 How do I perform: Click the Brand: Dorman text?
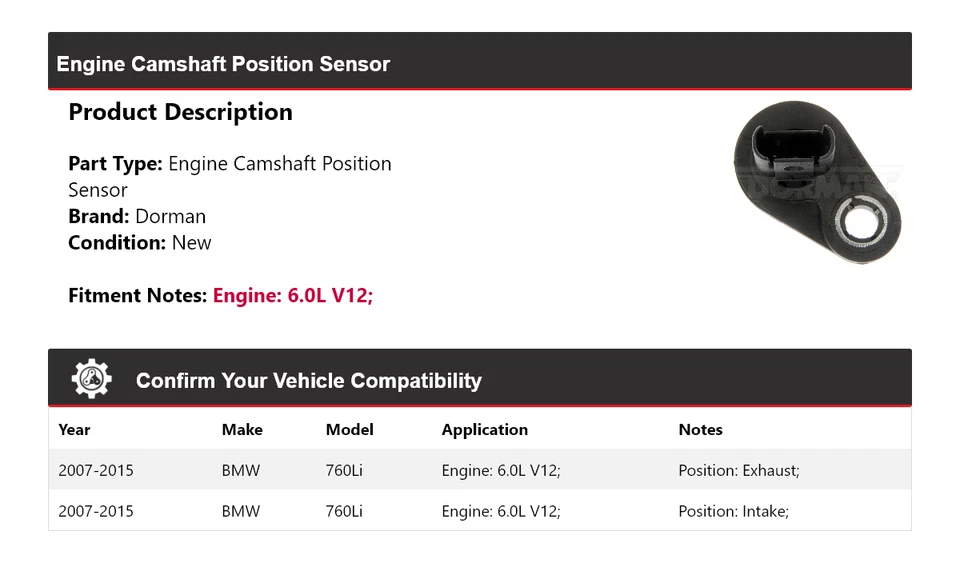point(137,216)
